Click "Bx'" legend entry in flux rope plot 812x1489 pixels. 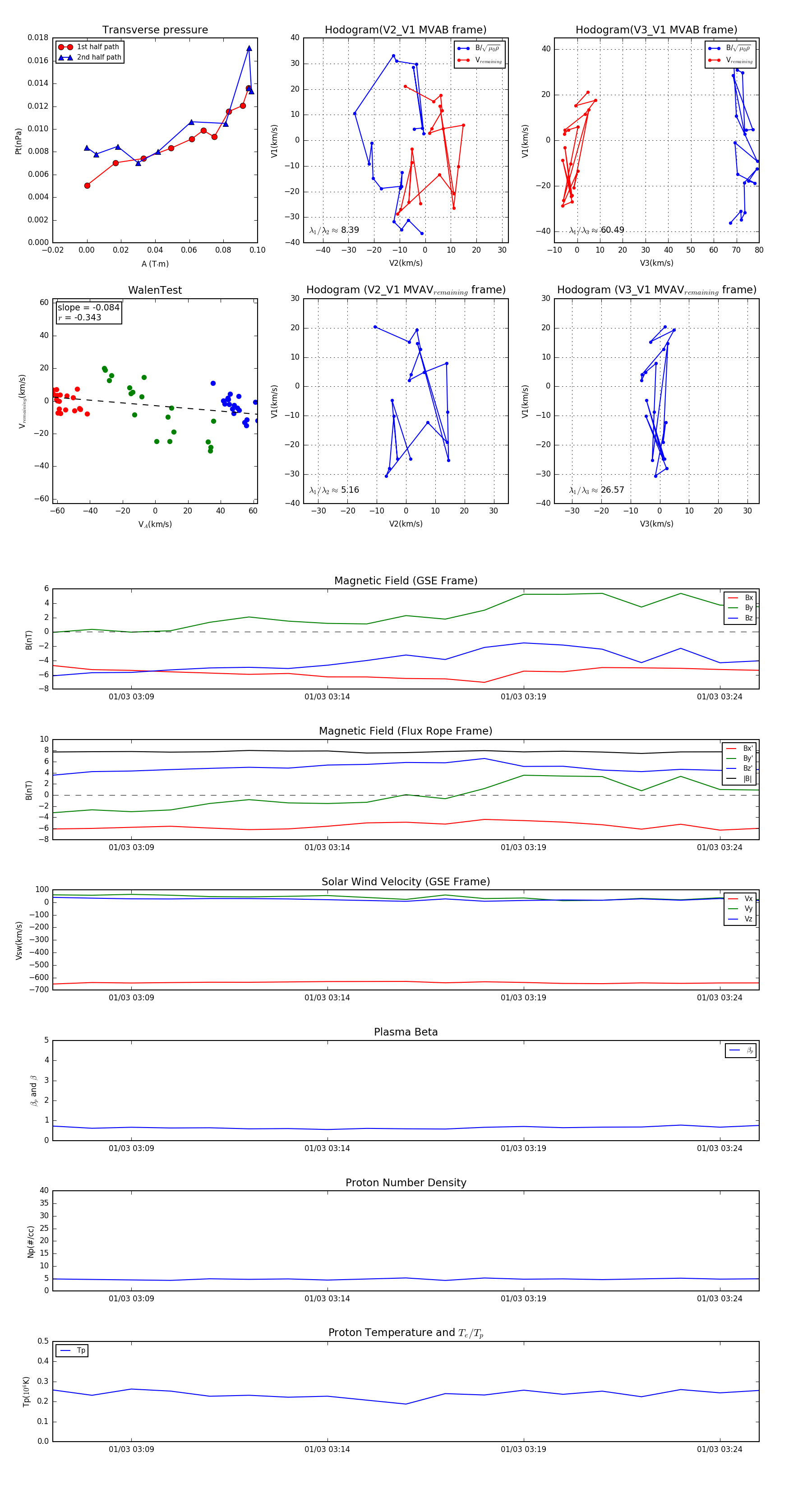pyautogui.click(x=739, y=749)
